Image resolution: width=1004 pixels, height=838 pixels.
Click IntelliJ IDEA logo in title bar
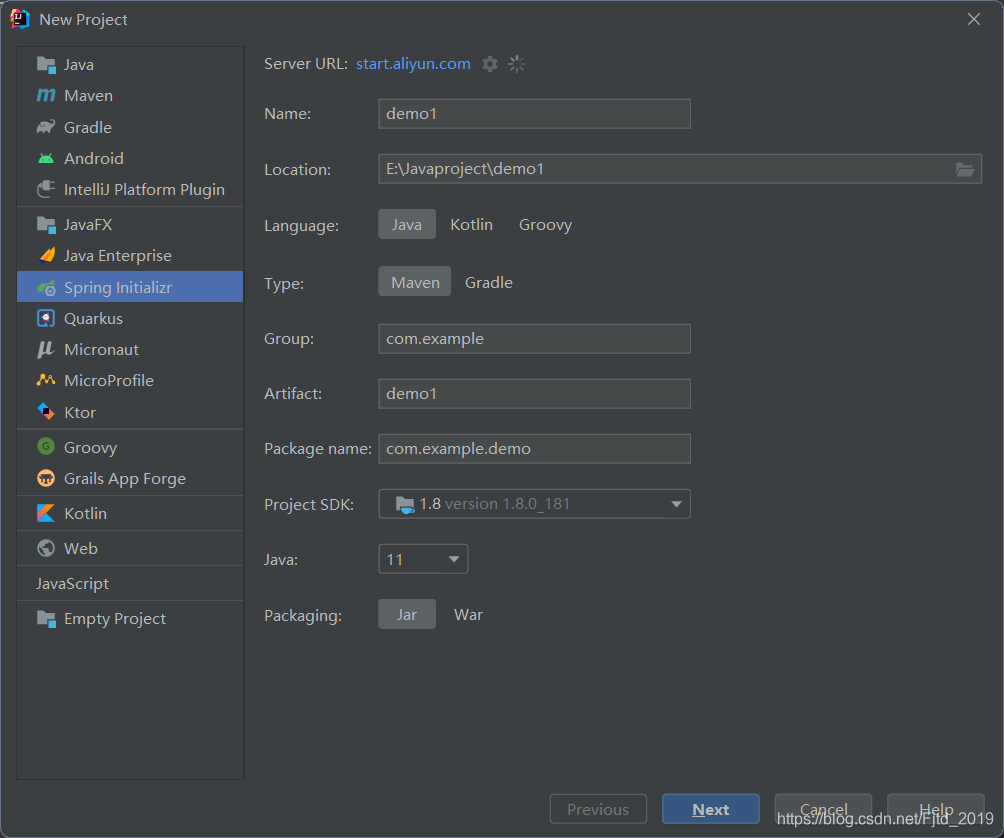[x=20, y=19]
